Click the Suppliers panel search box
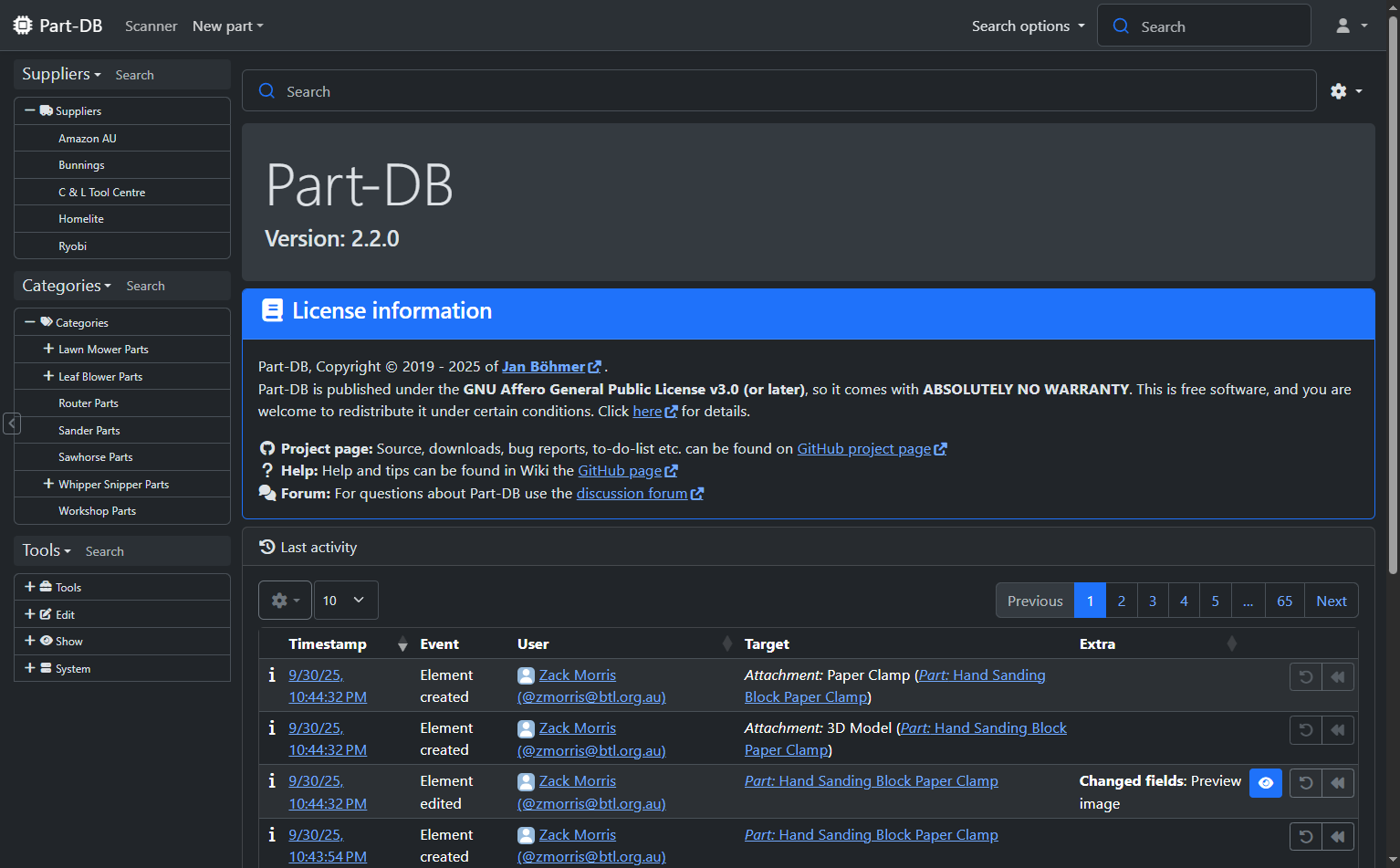The width and height of the screenshot is (1400, 868). (x=170, y=75)
